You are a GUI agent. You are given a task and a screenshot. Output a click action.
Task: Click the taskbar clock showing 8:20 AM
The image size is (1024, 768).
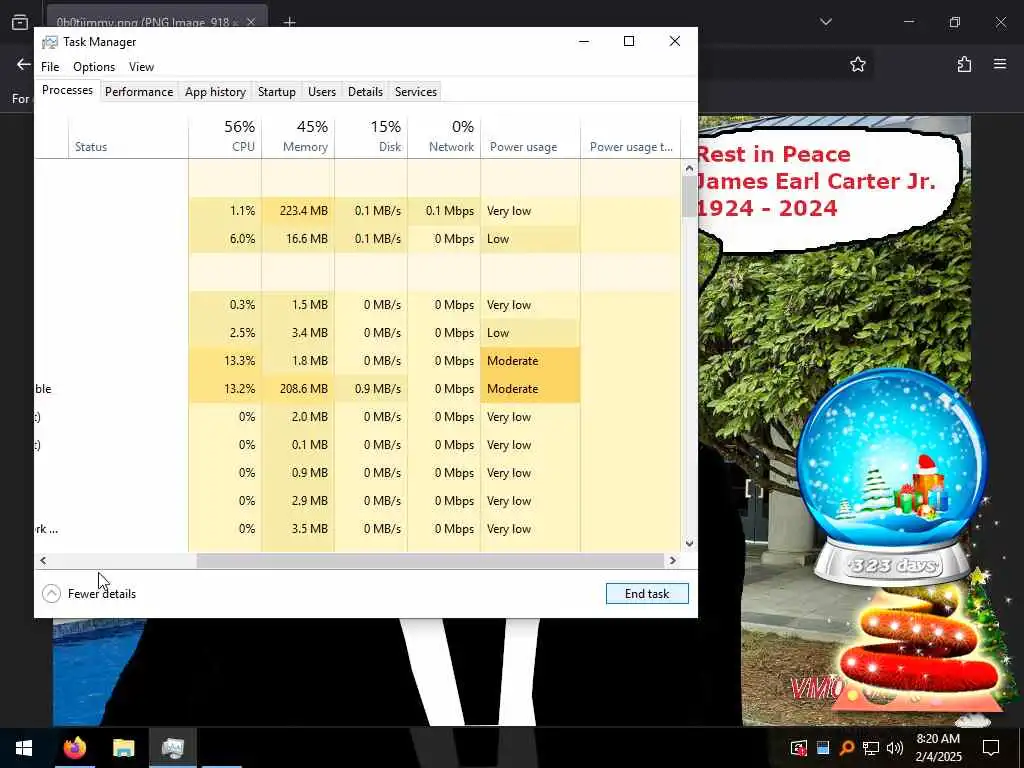938,748
